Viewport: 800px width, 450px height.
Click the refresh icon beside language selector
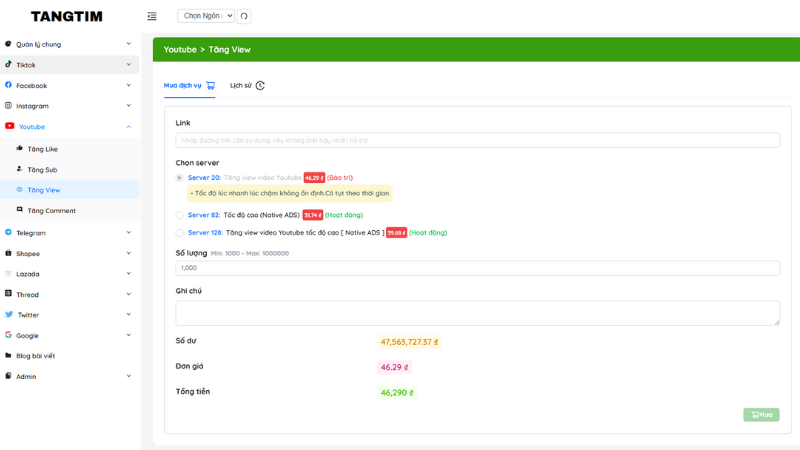point(244,16)
